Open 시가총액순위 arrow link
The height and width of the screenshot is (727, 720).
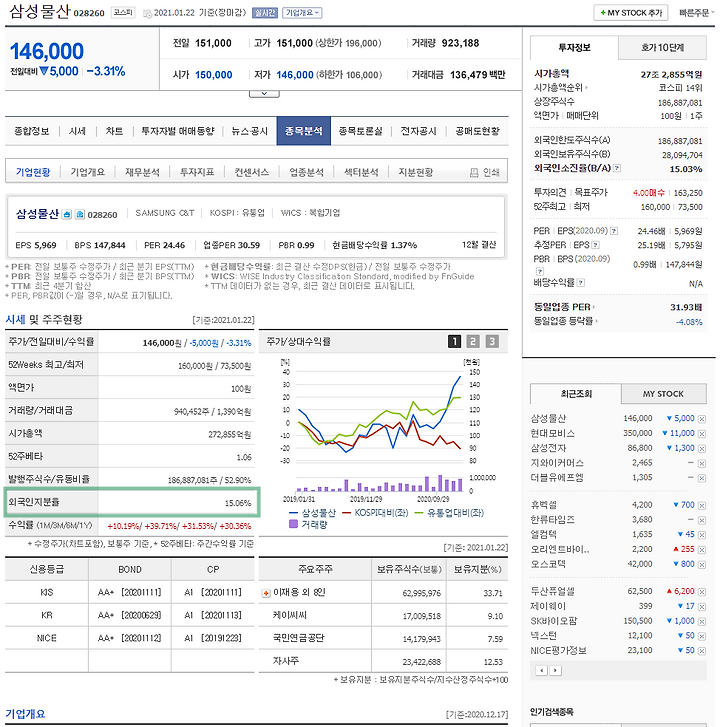click(561, 88)
